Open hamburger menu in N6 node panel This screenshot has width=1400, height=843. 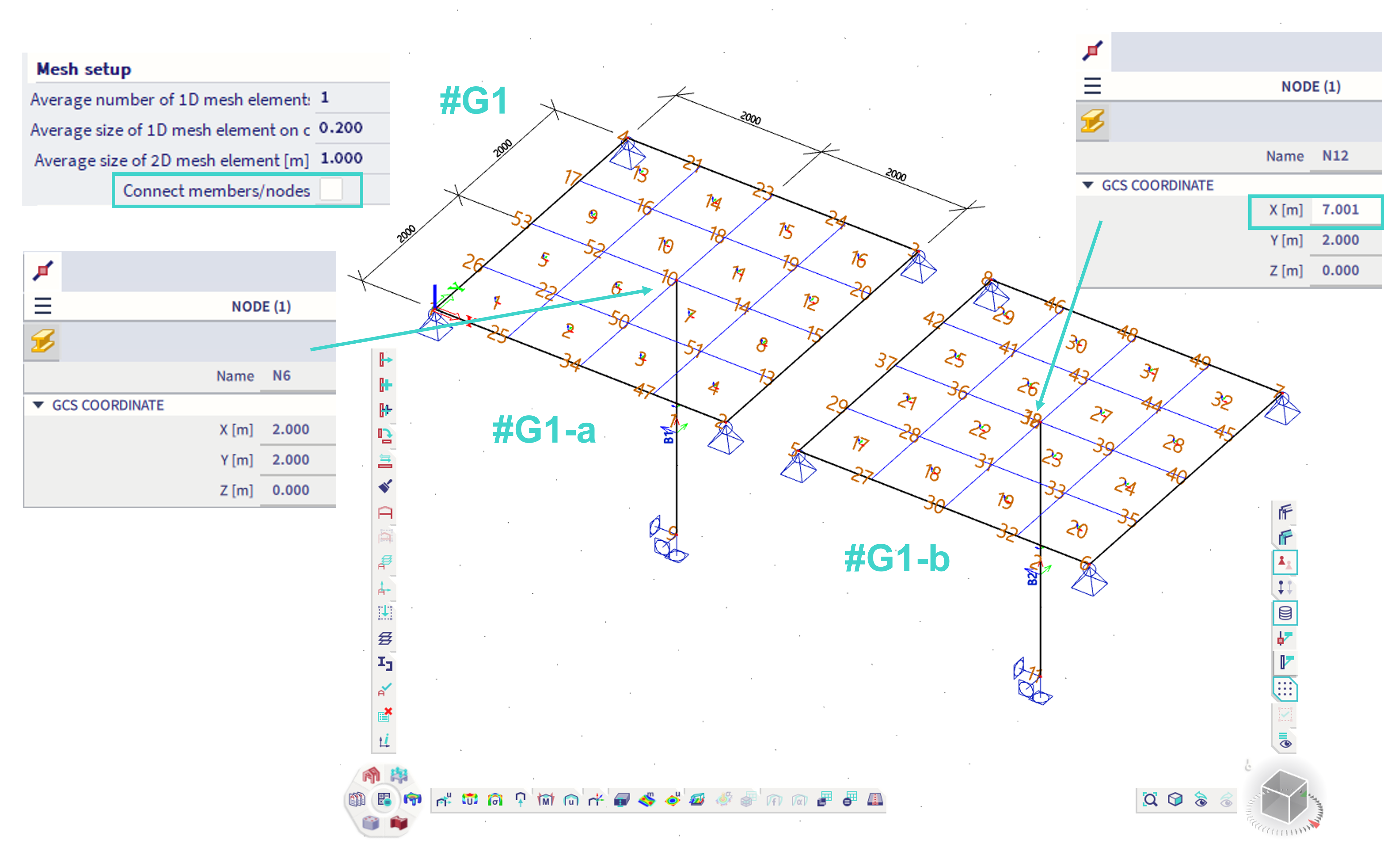point(42,306)
